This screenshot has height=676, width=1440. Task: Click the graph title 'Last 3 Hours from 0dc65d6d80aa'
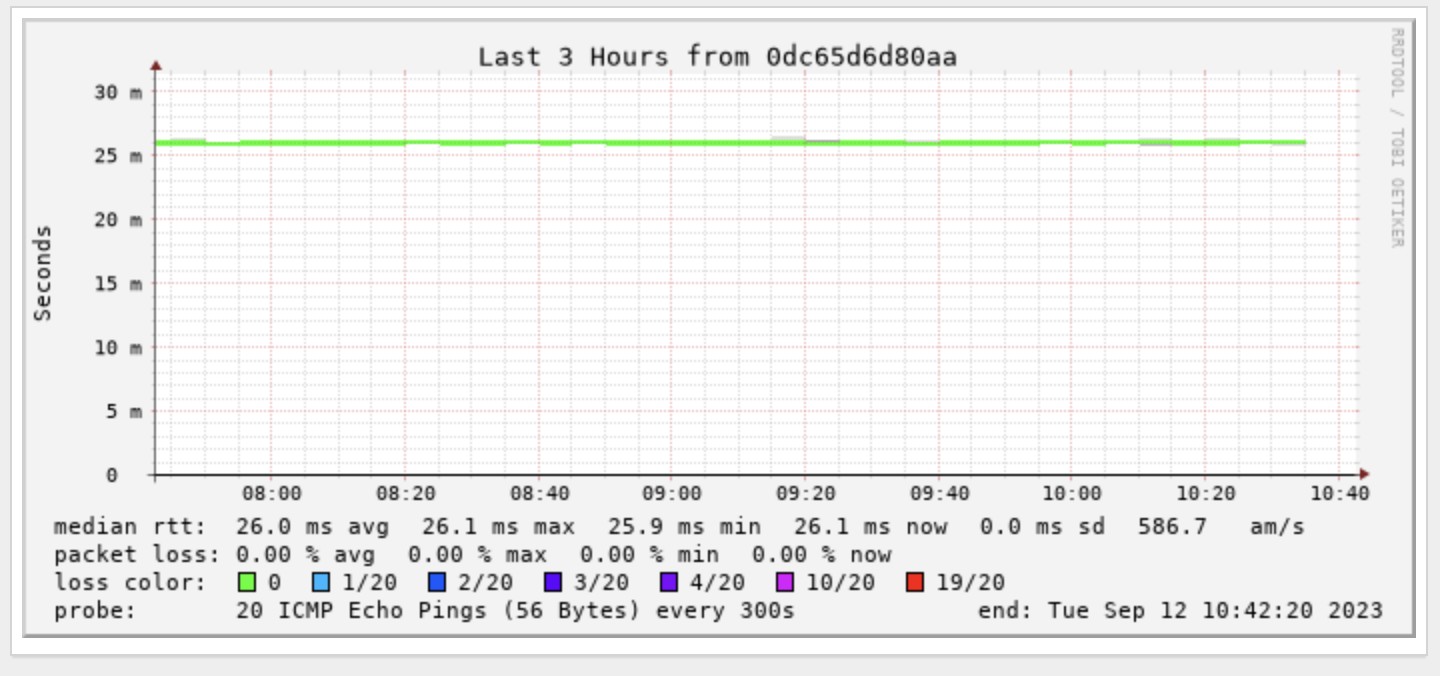point(717,57)
